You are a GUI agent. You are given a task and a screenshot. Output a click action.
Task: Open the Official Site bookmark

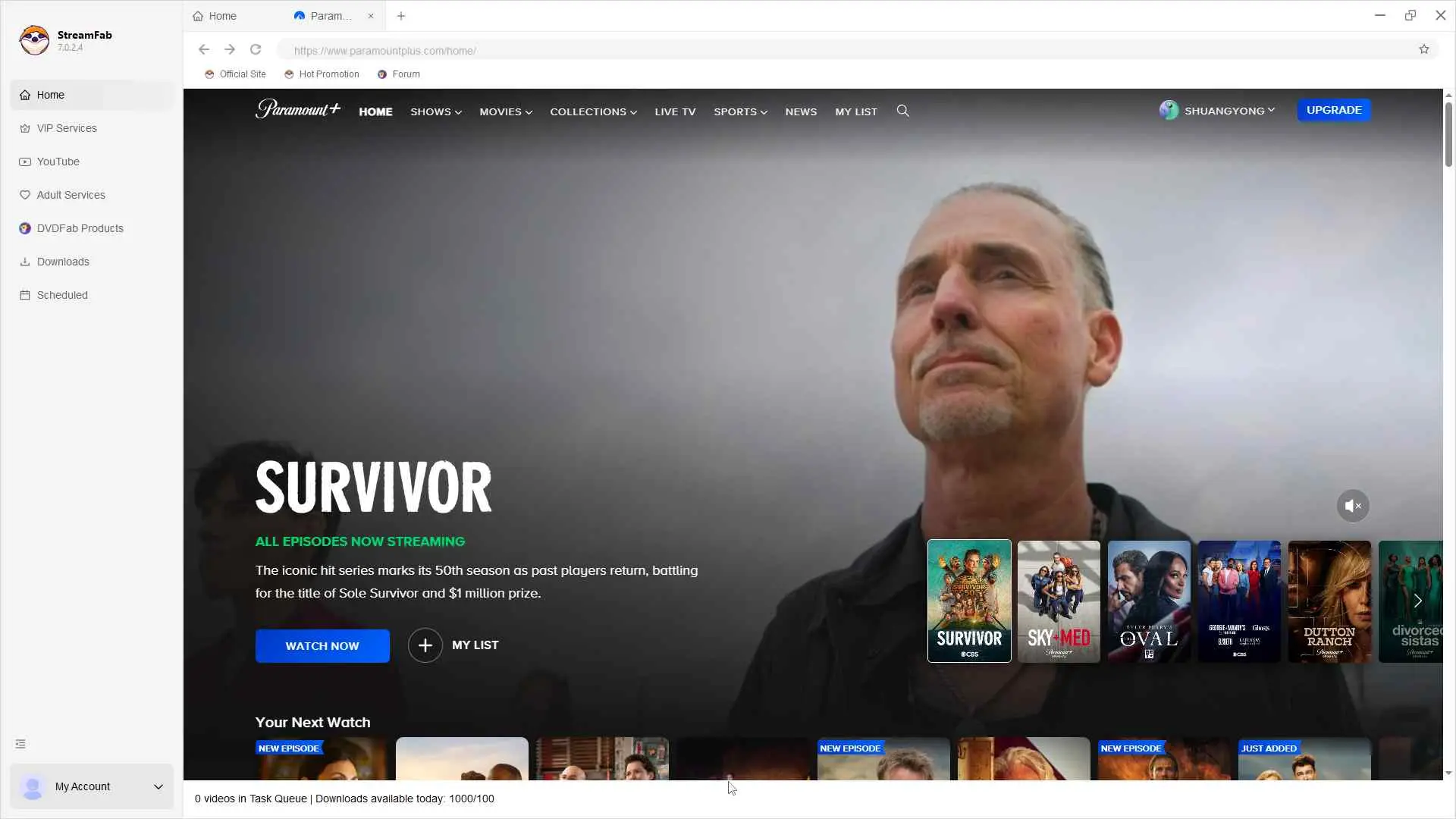[x=235, y=74]
